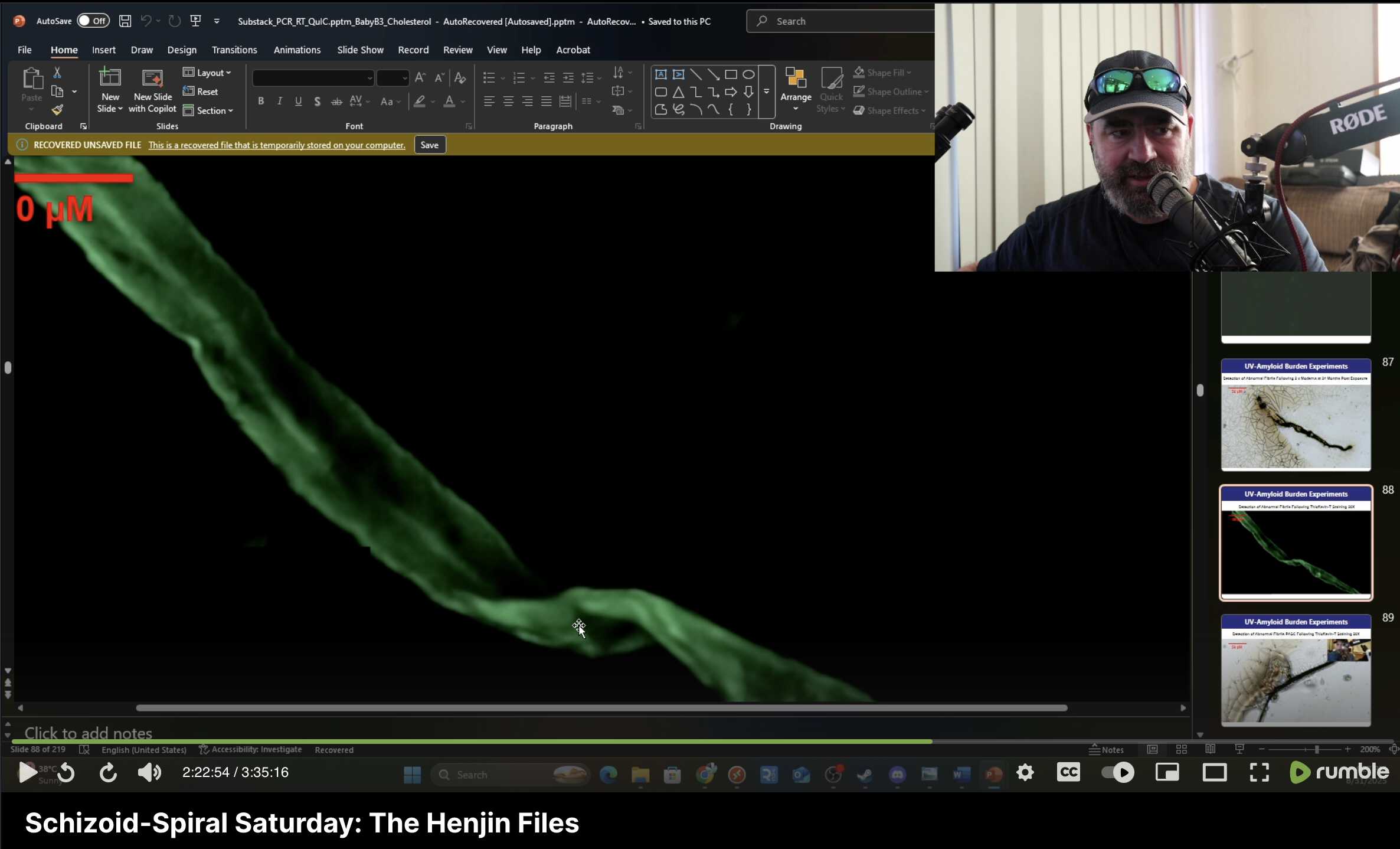Click theater mode player icon
Image resolution: width=1400 pixels, height=849 pixels.
pyautogui.click(x=1215, y=772)
